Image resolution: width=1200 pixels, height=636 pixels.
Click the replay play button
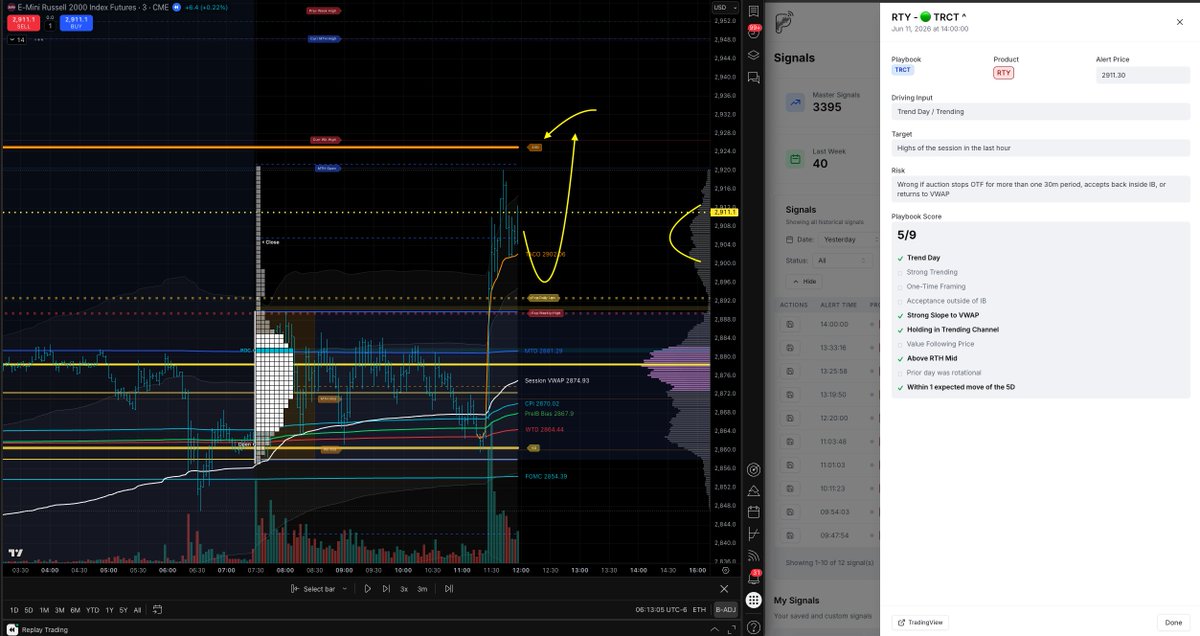[367, 589]
